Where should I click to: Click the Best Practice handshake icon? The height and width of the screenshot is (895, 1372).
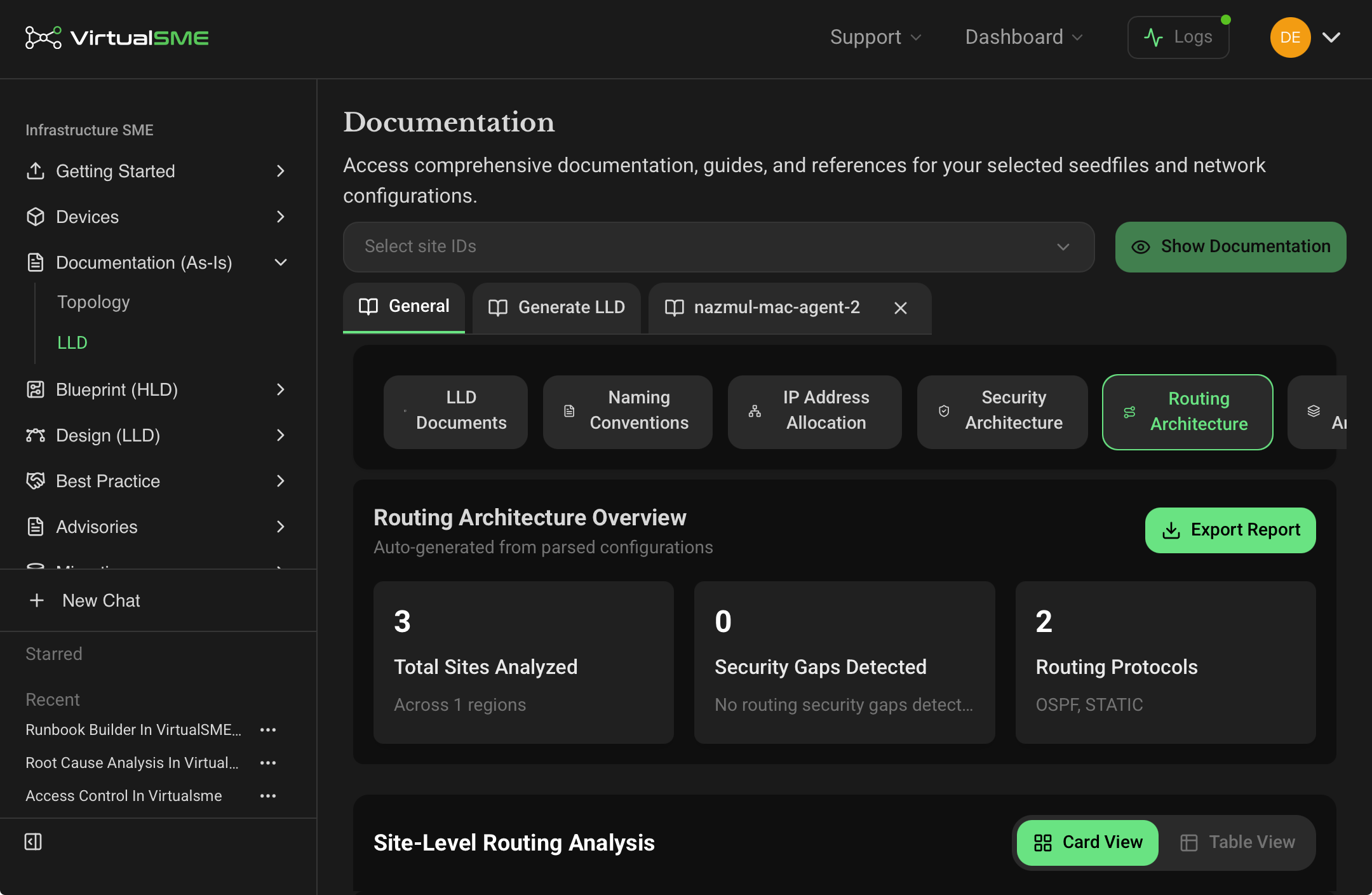[x=36, y=481]
